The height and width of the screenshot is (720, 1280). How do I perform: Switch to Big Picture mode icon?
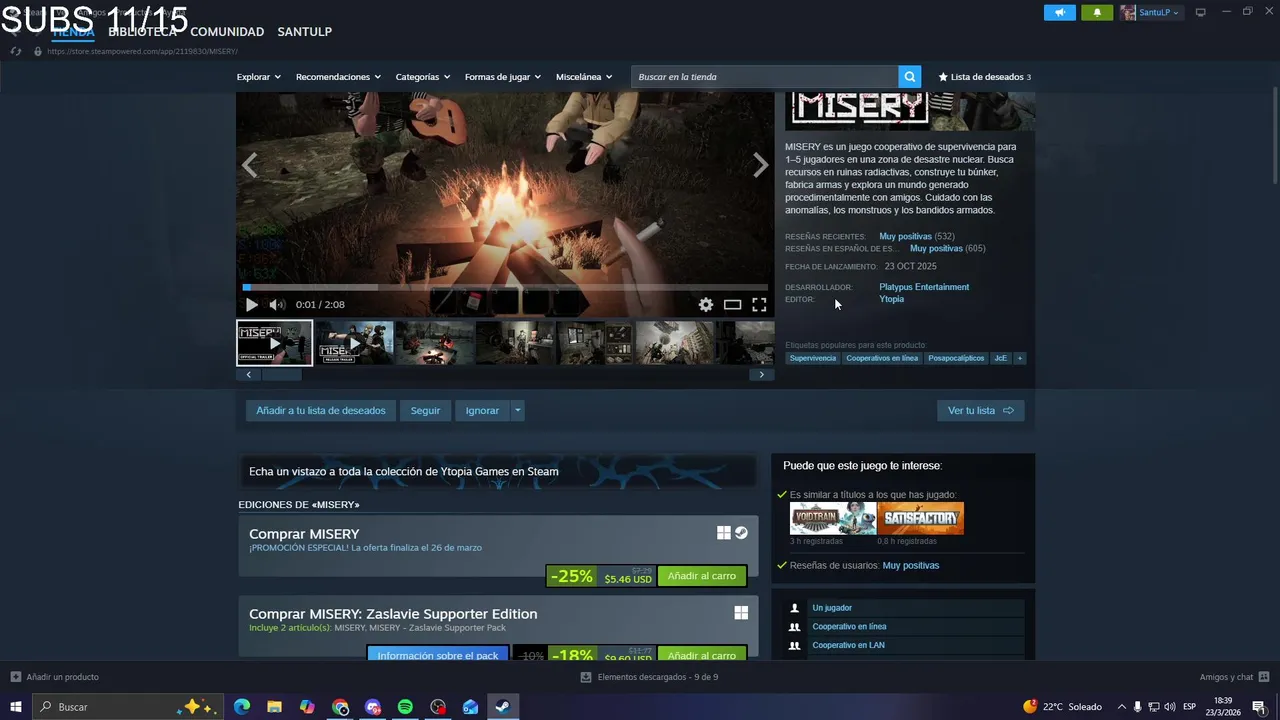[x=1200, y=12]
